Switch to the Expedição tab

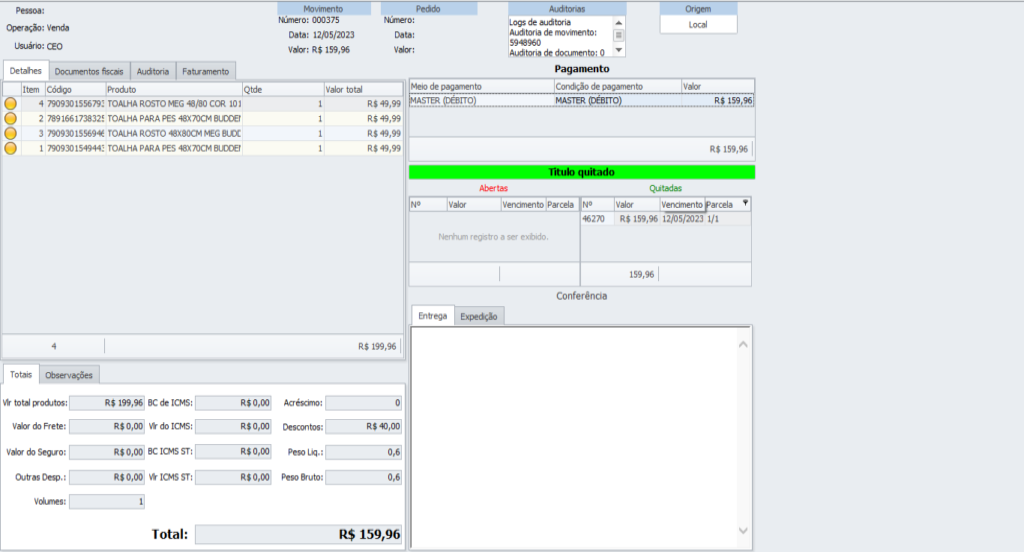(479, 316)
